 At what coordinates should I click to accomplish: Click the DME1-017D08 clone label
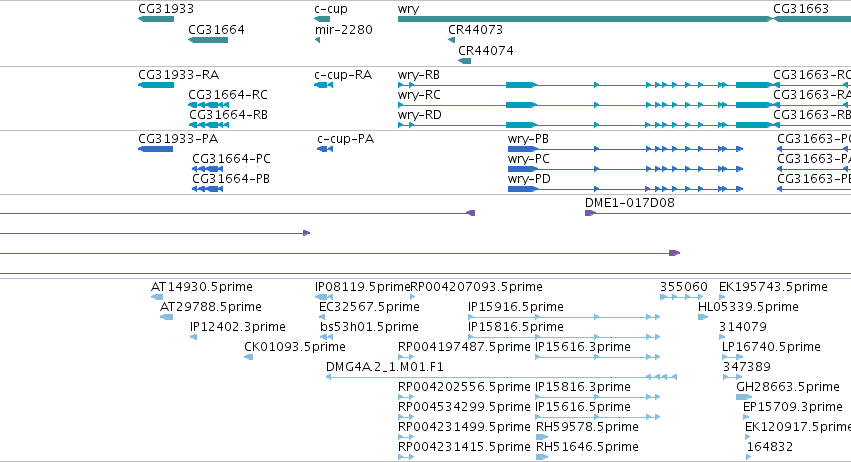click(x=630, y=202)
